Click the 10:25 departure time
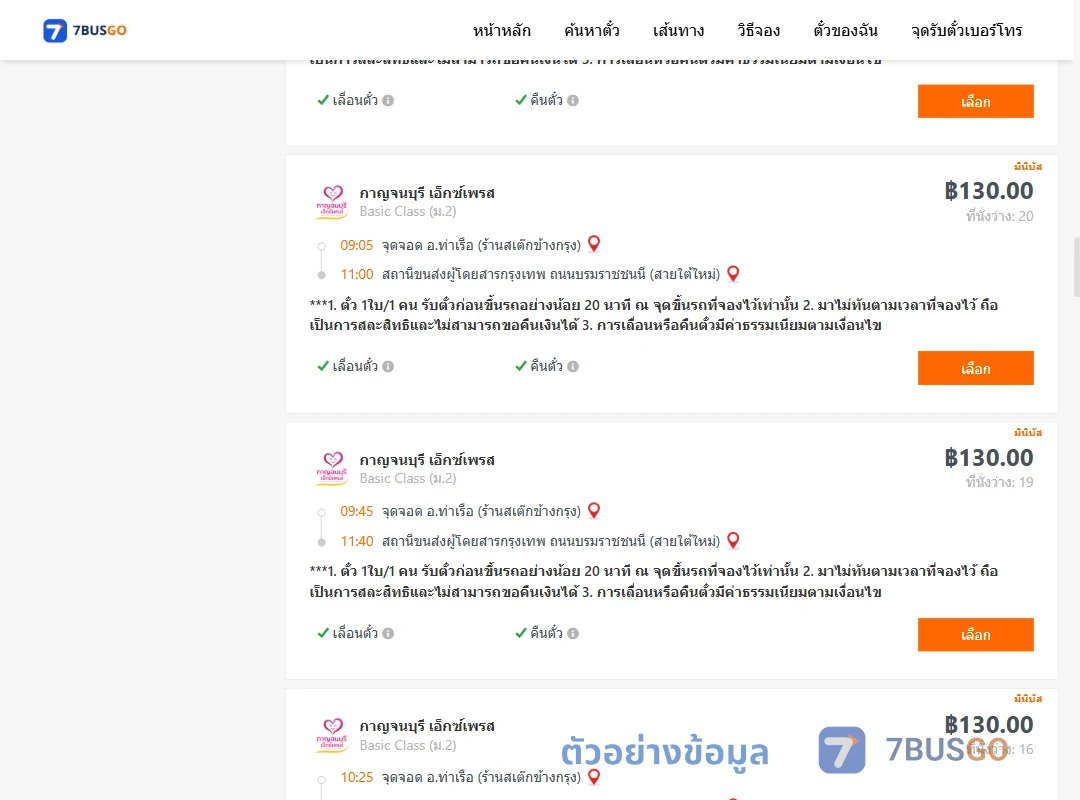This screenshot has width=1080, height=800. point(356,777)
